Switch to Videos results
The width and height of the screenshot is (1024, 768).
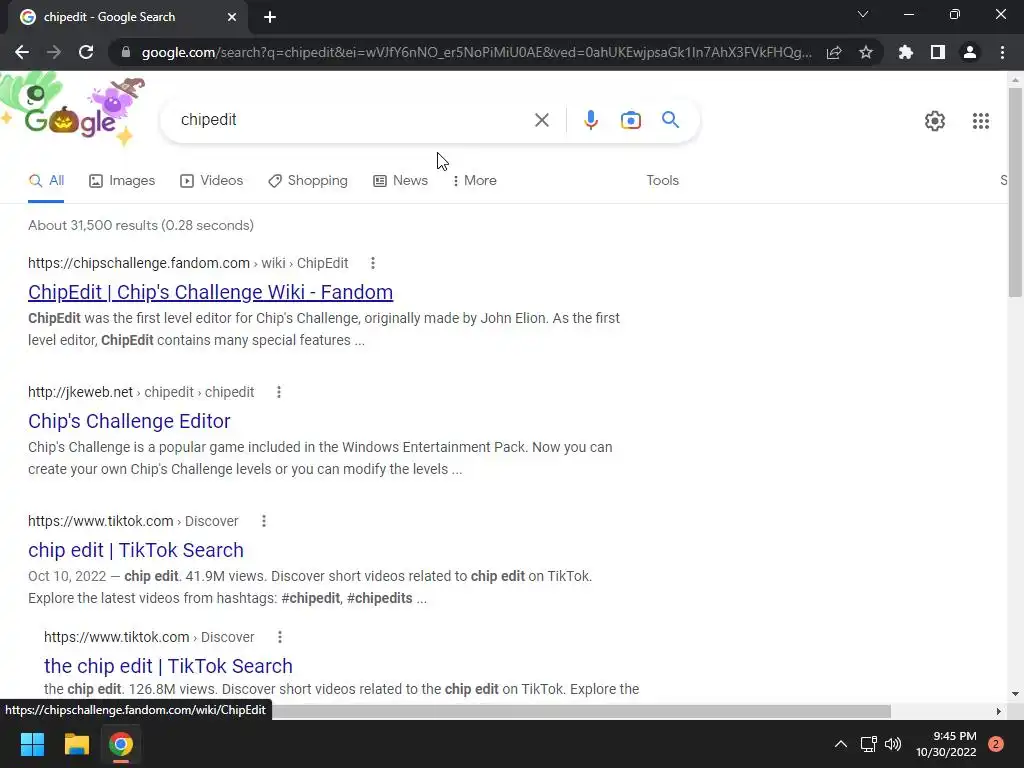click(212, 181)
